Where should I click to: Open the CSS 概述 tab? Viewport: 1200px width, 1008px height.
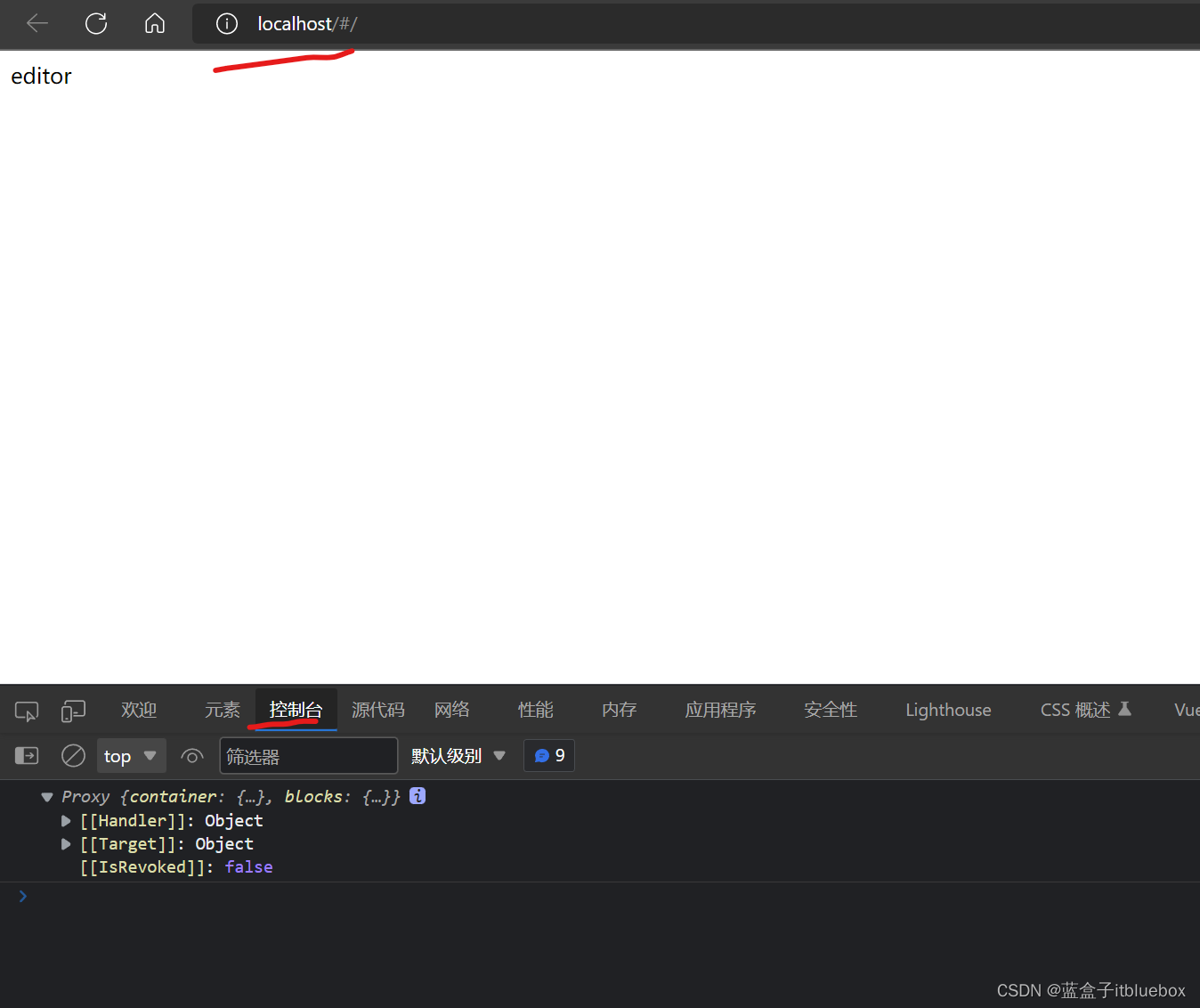point(1085,710)
